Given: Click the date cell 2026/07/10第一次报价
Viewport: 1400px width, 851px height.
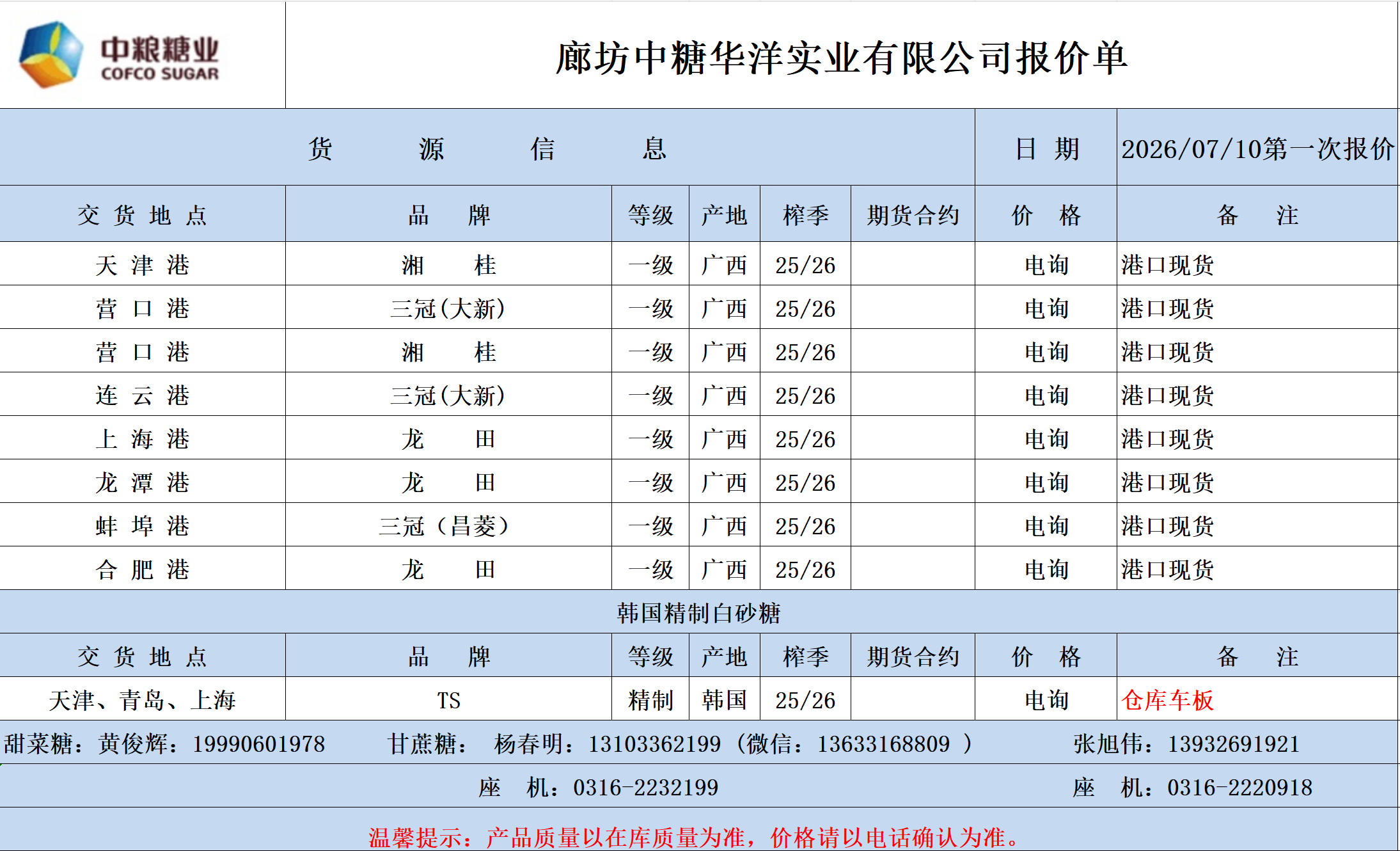Looking at the screenshot, I should [1257, 148].
